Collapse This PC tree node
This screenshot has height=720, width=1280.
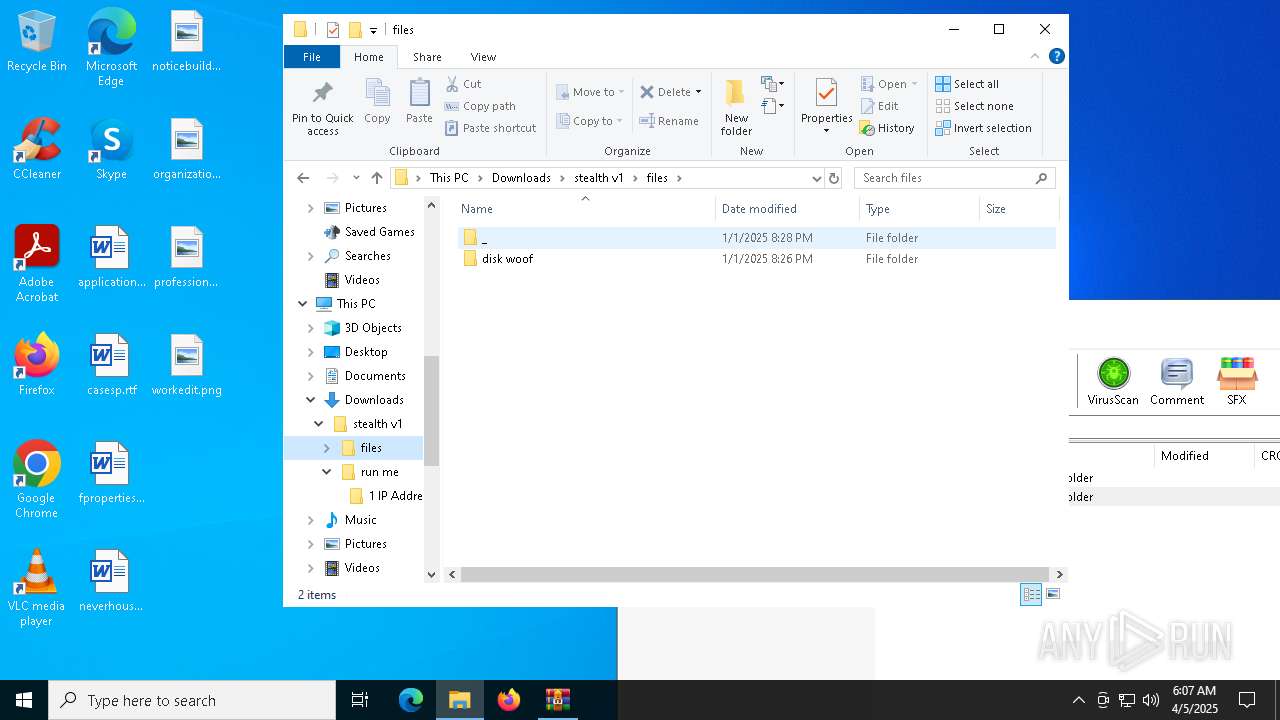pos(303,304)
